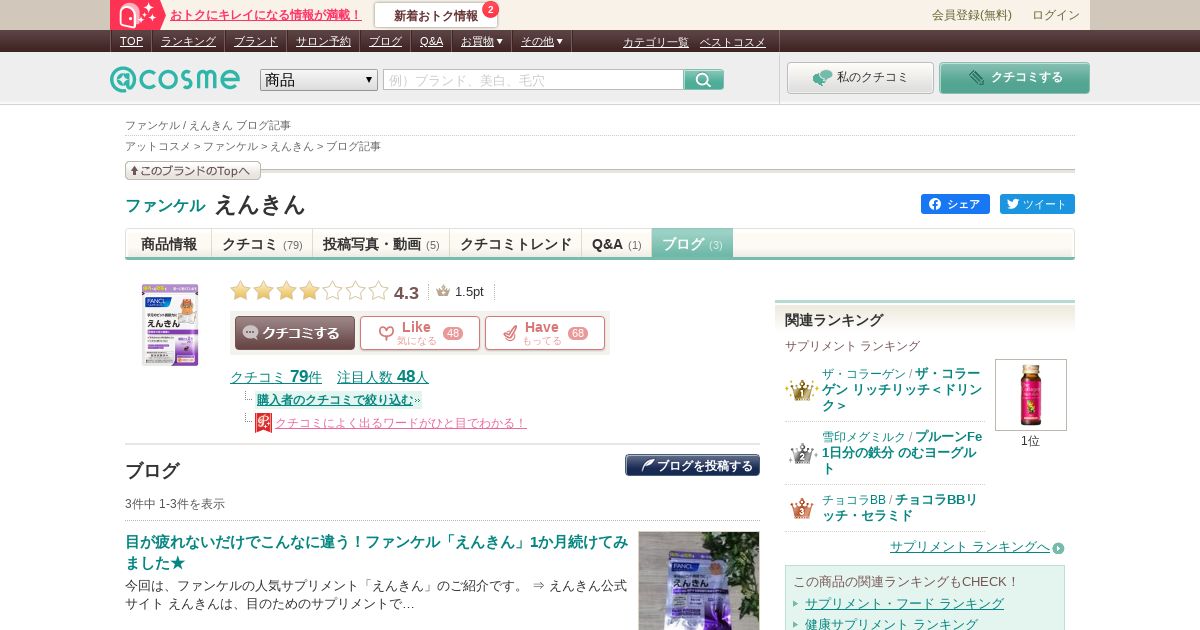Open 新着おトク情報 notifications
This screenshot has width=1200, height=630.
tap(436, 15)
